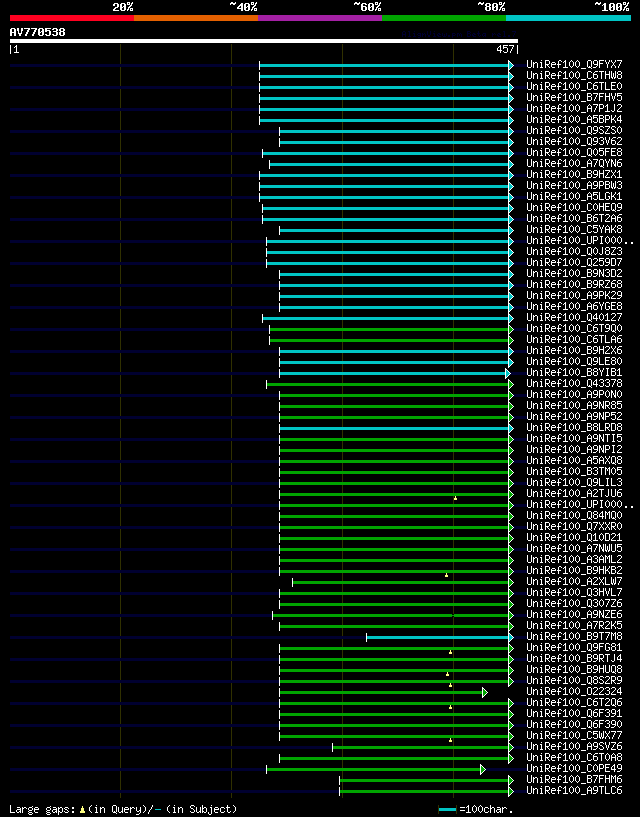Click the 'Large gaps' legend text
Image resolution: width=640 pixels, height=817 pixels.
(x=43, y=809)
